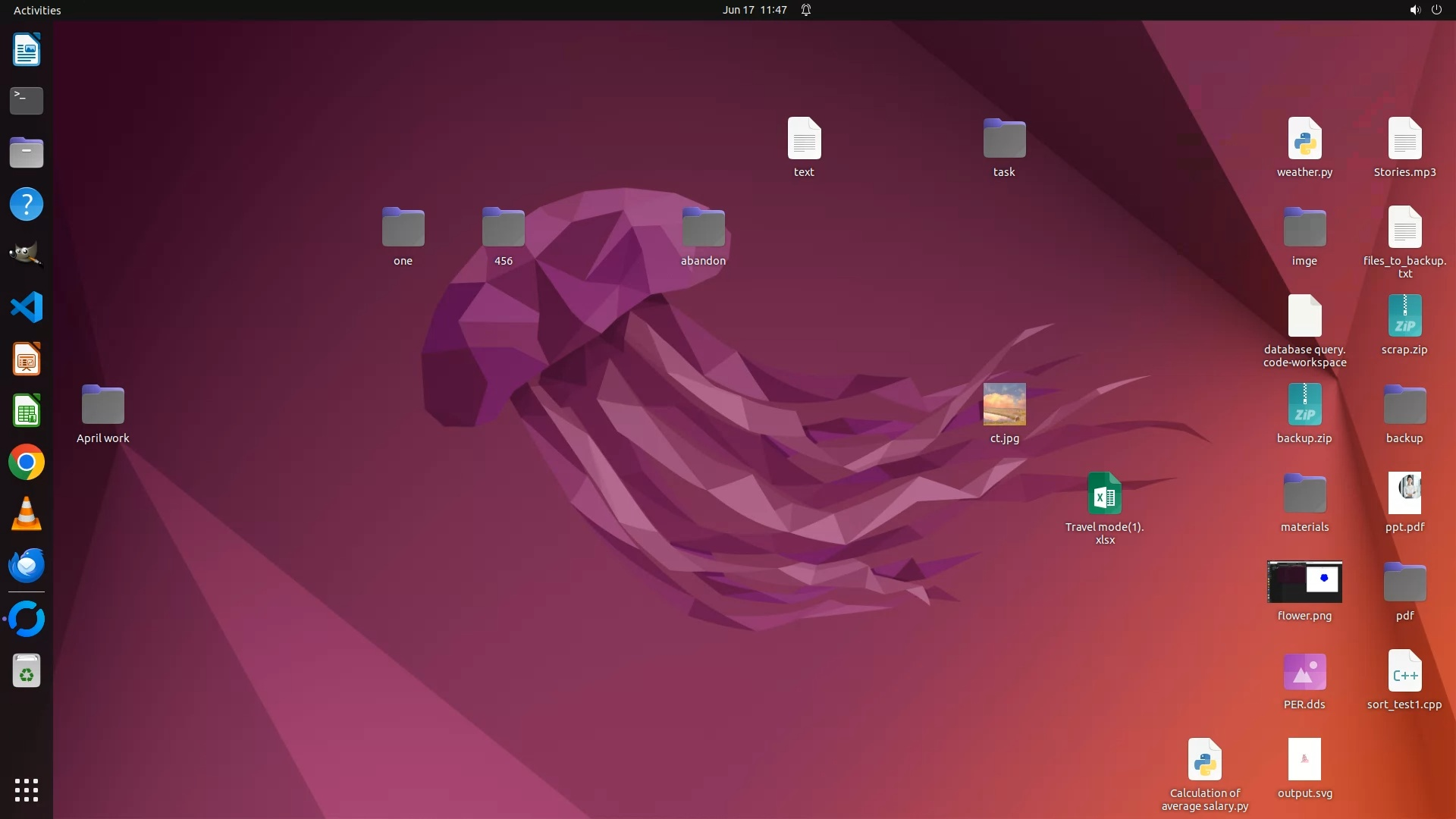This screenshot has width=1456, height=819.
Task: Select the scrap.zip archive
Action: [x=1404, y=316]
